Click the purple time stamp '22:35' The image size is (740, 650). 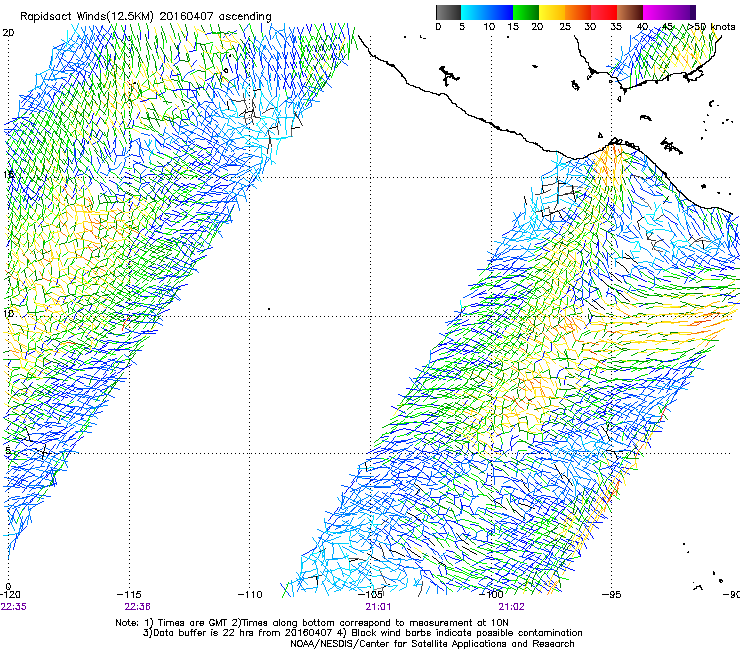point(14,607)
